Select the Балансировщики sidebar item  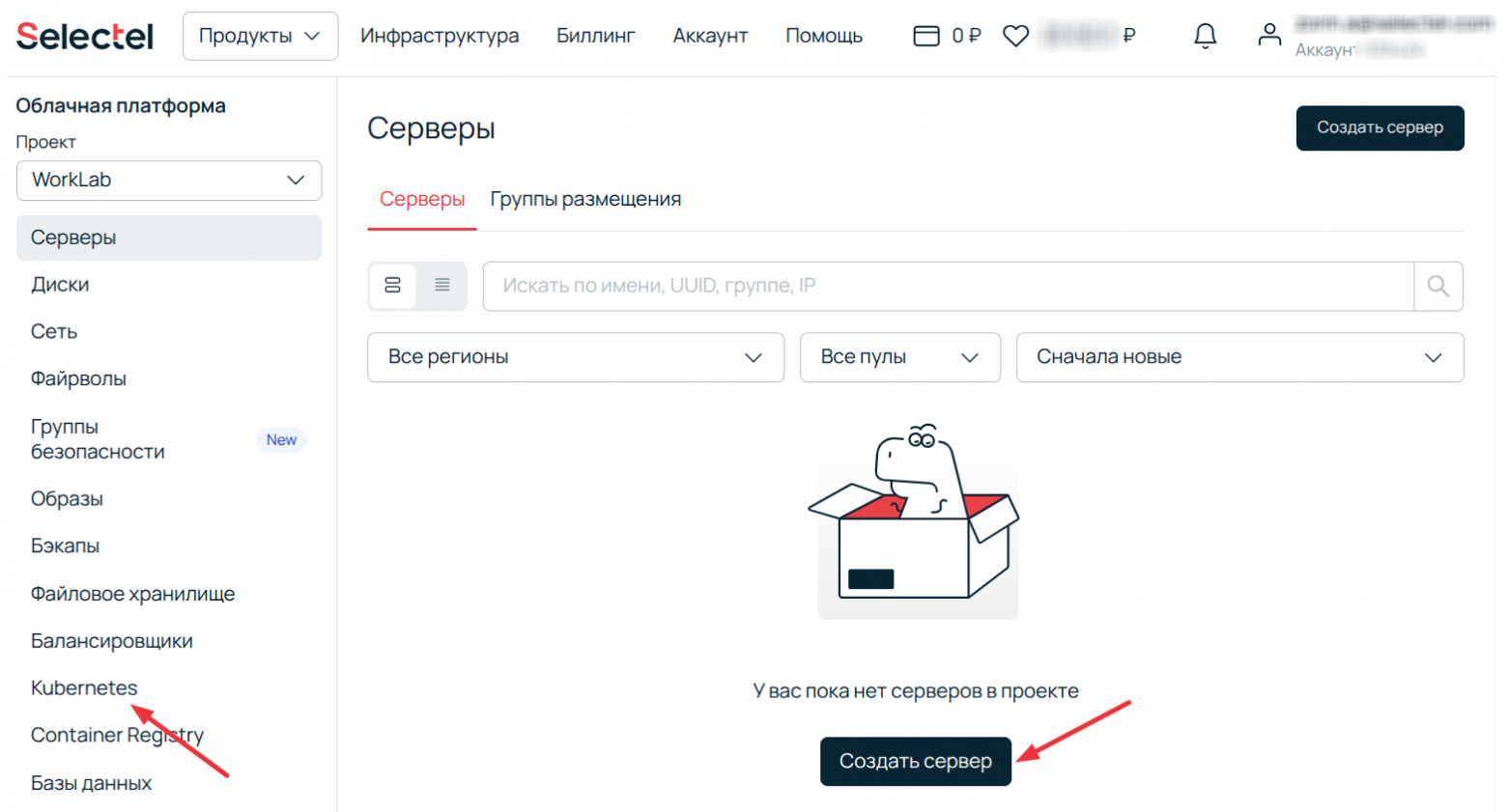[112, 640]
